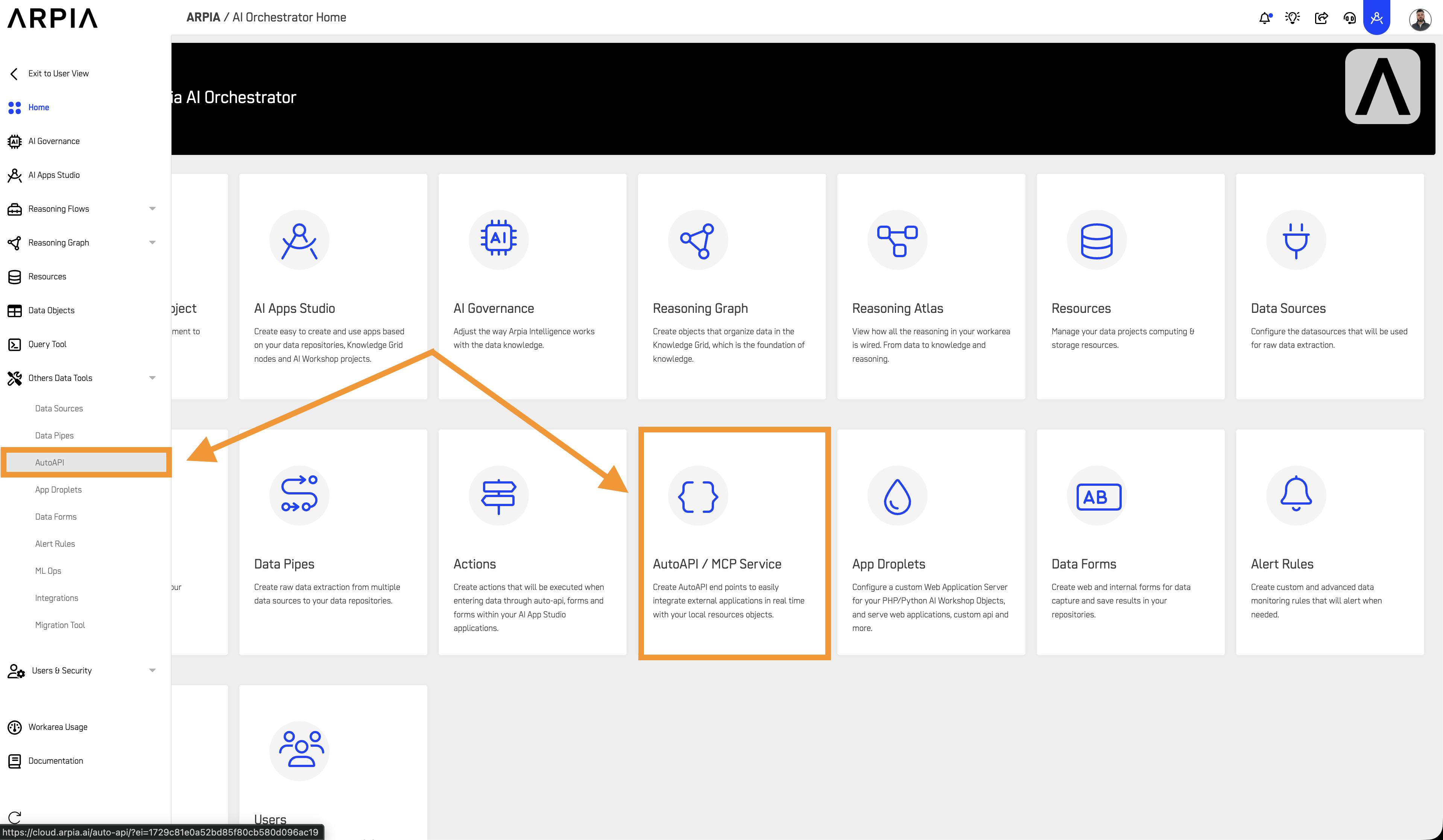
Task: Click the AutoAPI curly braces card icon
Action: 697,496
